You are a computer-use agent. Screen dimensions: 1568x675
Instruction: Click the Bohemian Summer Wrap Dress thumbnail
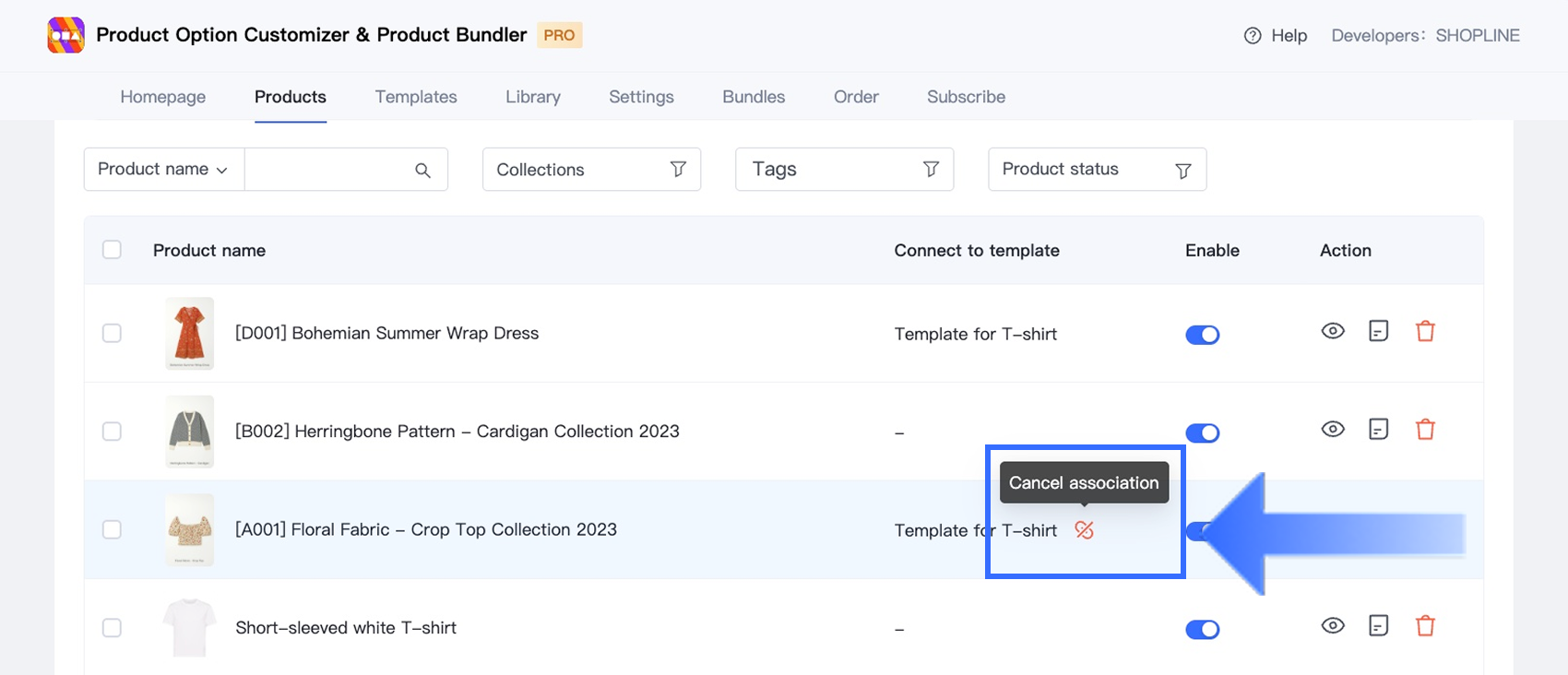coord(189,333)
